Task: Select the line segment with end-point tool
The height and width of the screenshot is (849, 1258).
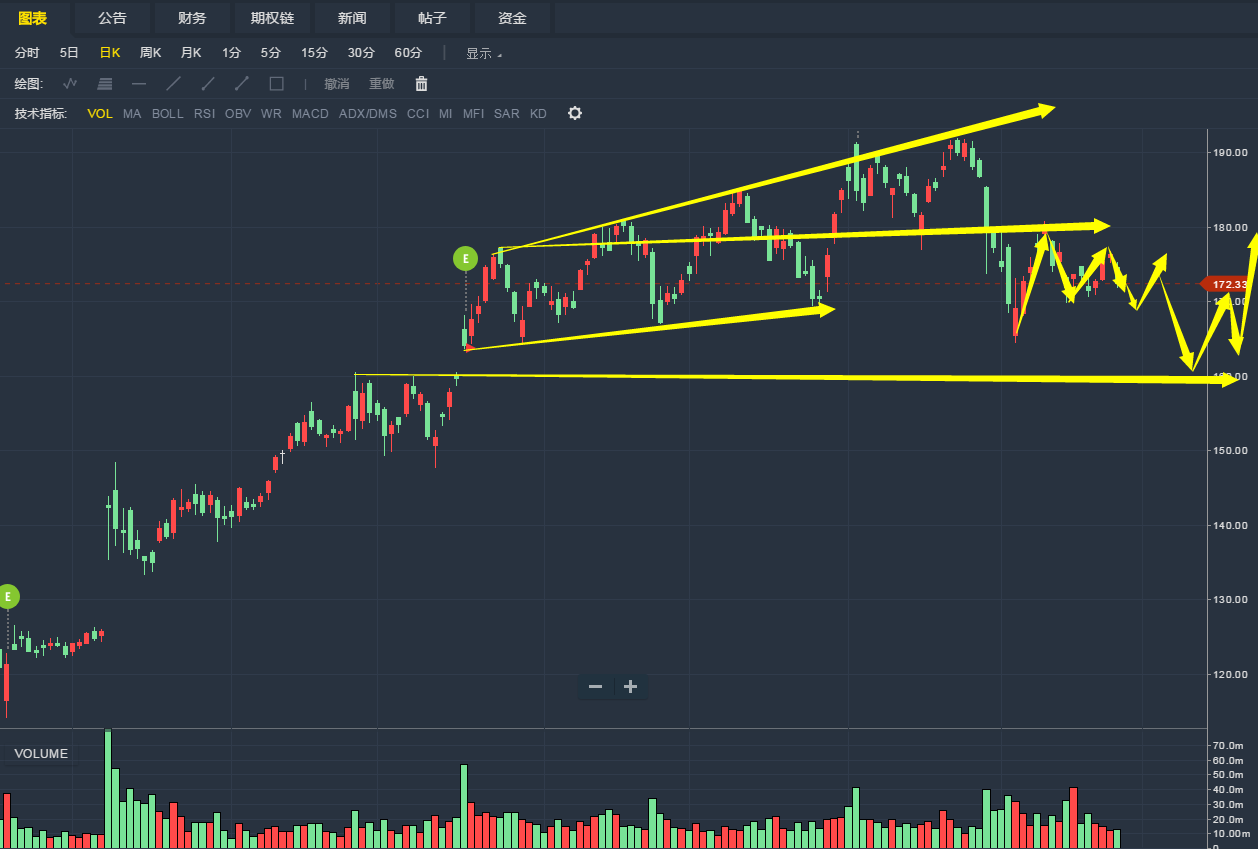Action: coord(242,84)
